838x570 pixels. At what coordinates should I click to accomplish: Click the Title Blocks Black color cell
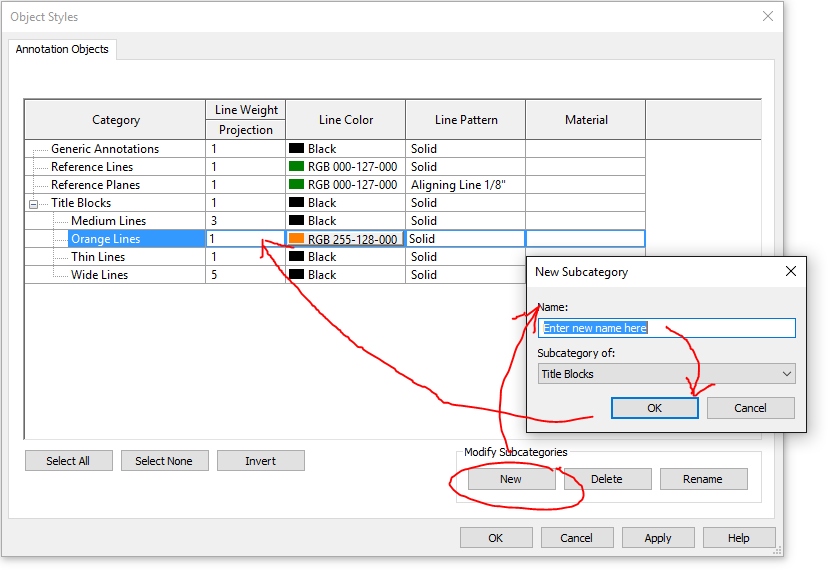(345, 202)
